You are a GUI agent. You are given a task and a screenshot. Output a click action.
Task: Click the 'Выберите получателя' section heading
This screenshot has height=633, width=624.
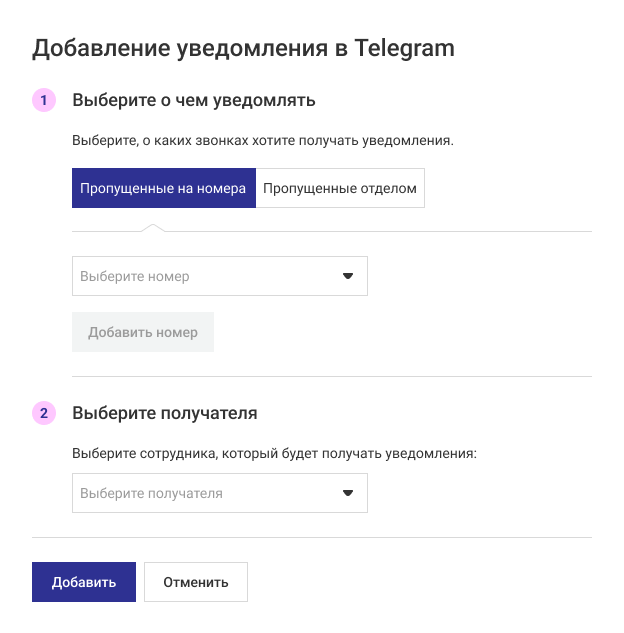click(x=165, y=412)
